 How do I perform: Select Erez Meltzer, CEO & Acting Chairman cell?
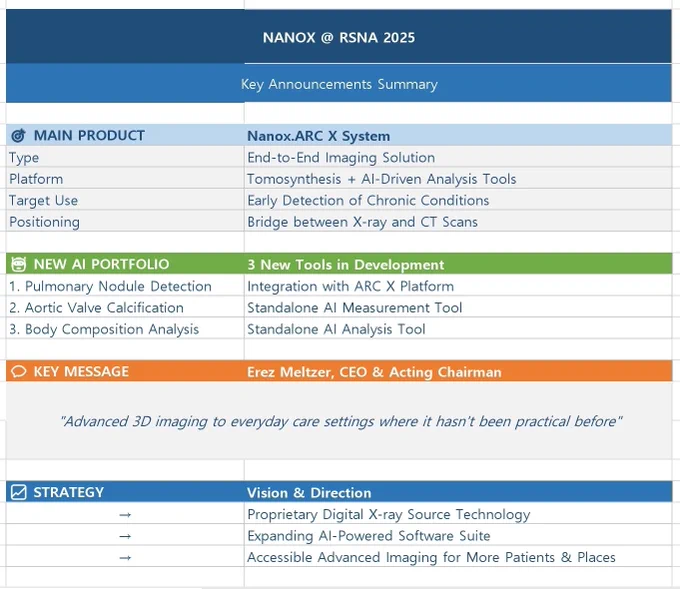pyautogui.click(x=458, y=372)
